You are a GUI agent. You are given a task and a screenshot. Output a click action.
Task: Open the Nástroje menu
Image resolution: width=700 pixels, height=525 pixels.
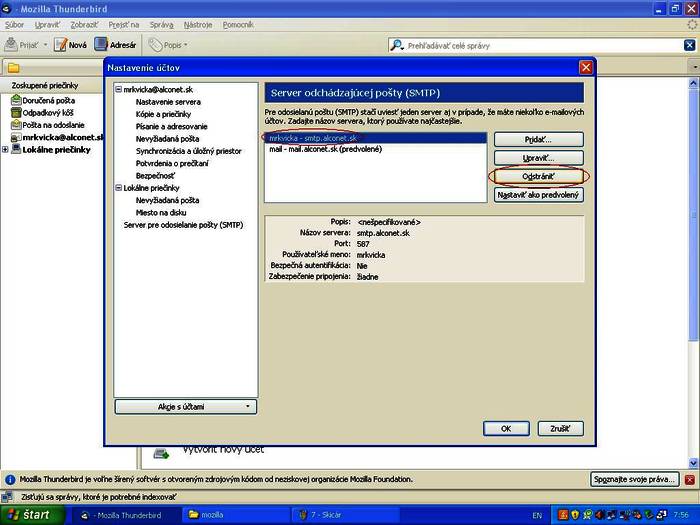(198, 25)
